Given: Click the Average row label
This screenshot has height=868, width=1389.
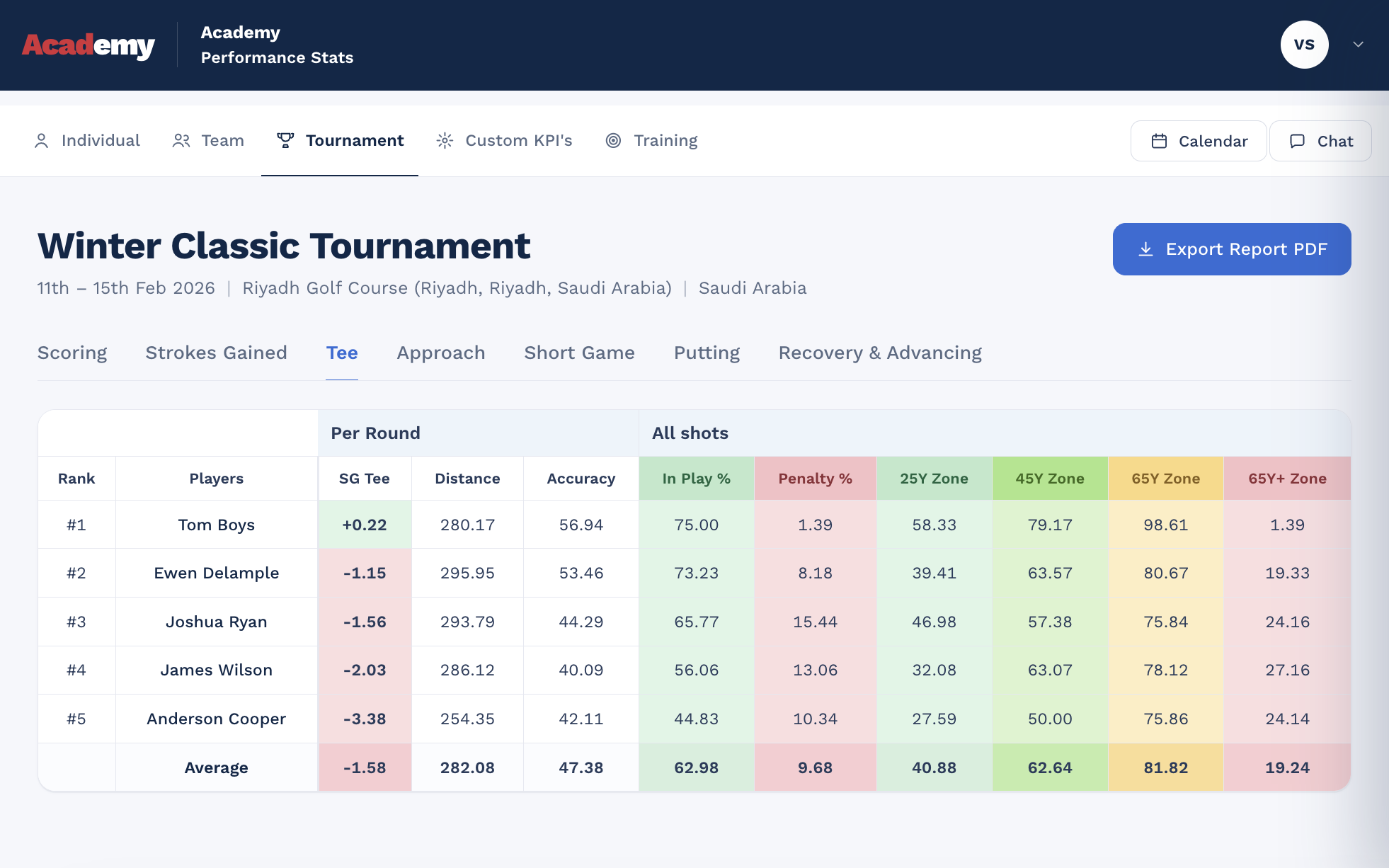Looking at the screenshot, I should [x=217, y=768].
